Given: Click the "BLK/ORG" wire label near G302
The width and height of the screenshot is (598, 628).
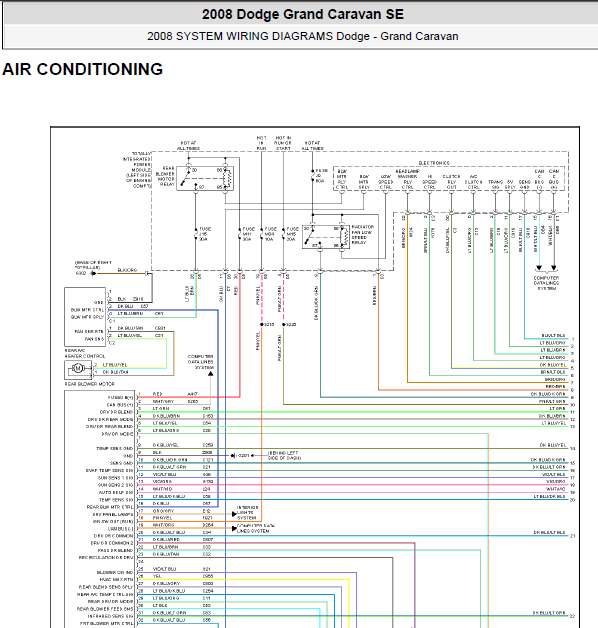Looking at the screenshot, I should pos(127,270).
